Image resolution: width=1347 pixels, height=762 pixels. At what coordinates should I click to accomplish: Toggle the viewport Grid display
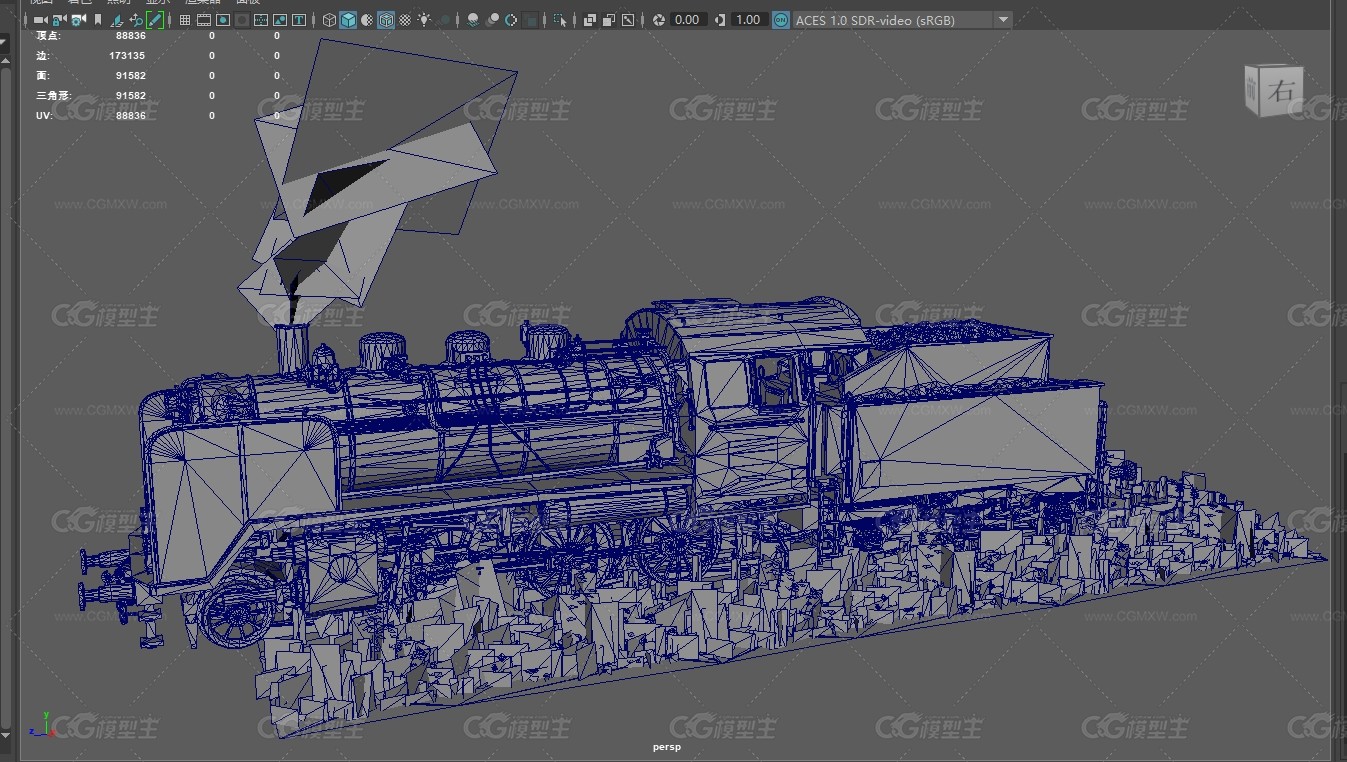[185, 20]
